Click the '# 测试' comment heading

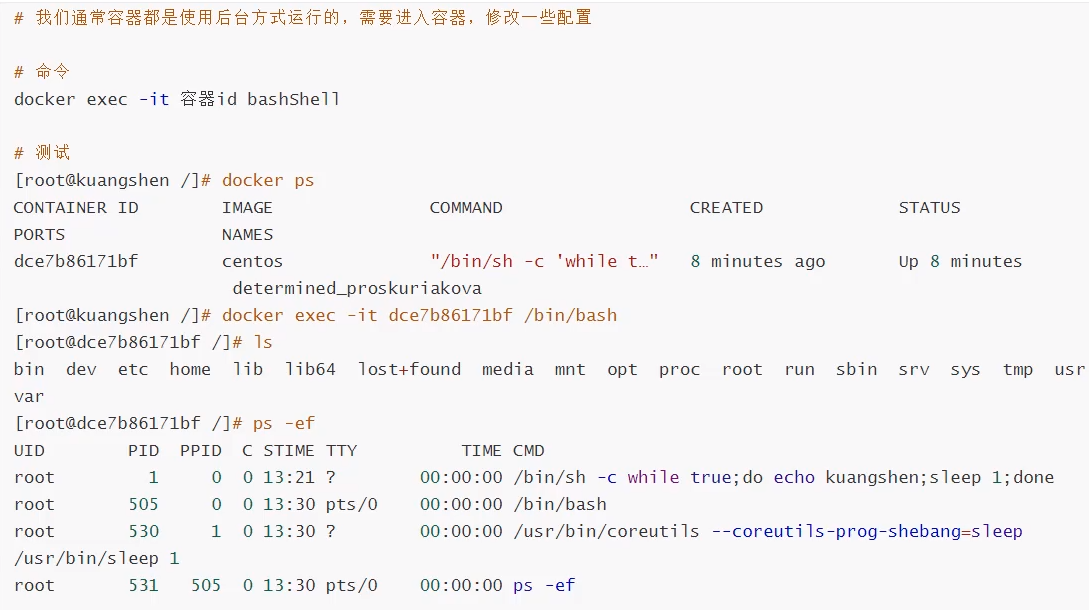(x=42, y=153)
